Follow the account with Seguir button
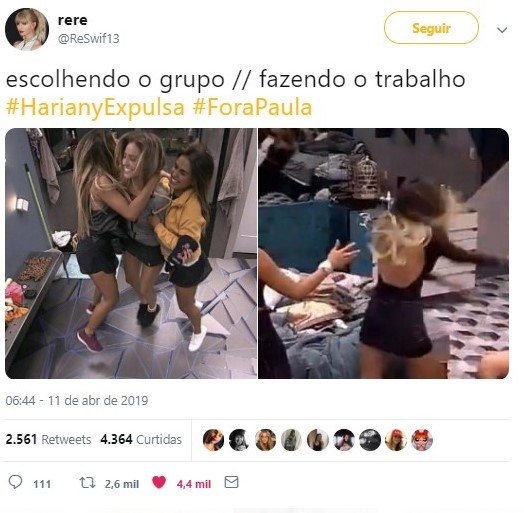This screenshot has width=524, height=513. point(431,28)
